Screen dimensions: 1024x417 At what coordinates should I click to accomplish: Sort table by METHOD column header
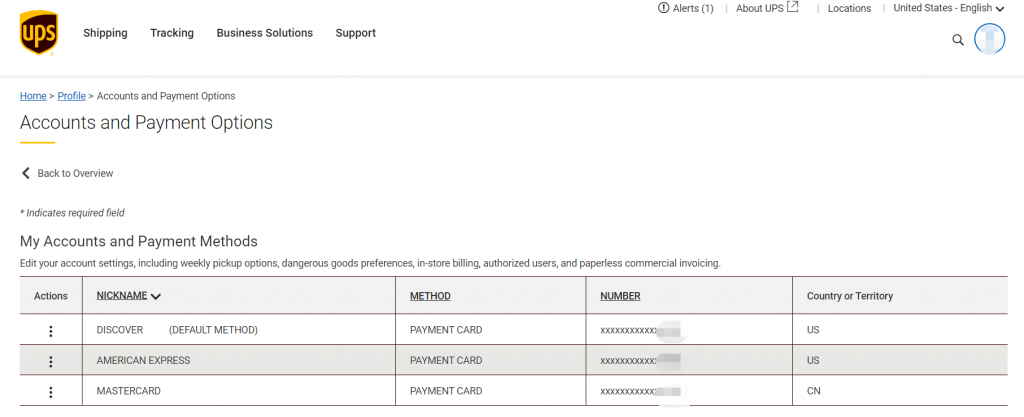(430, 296)
